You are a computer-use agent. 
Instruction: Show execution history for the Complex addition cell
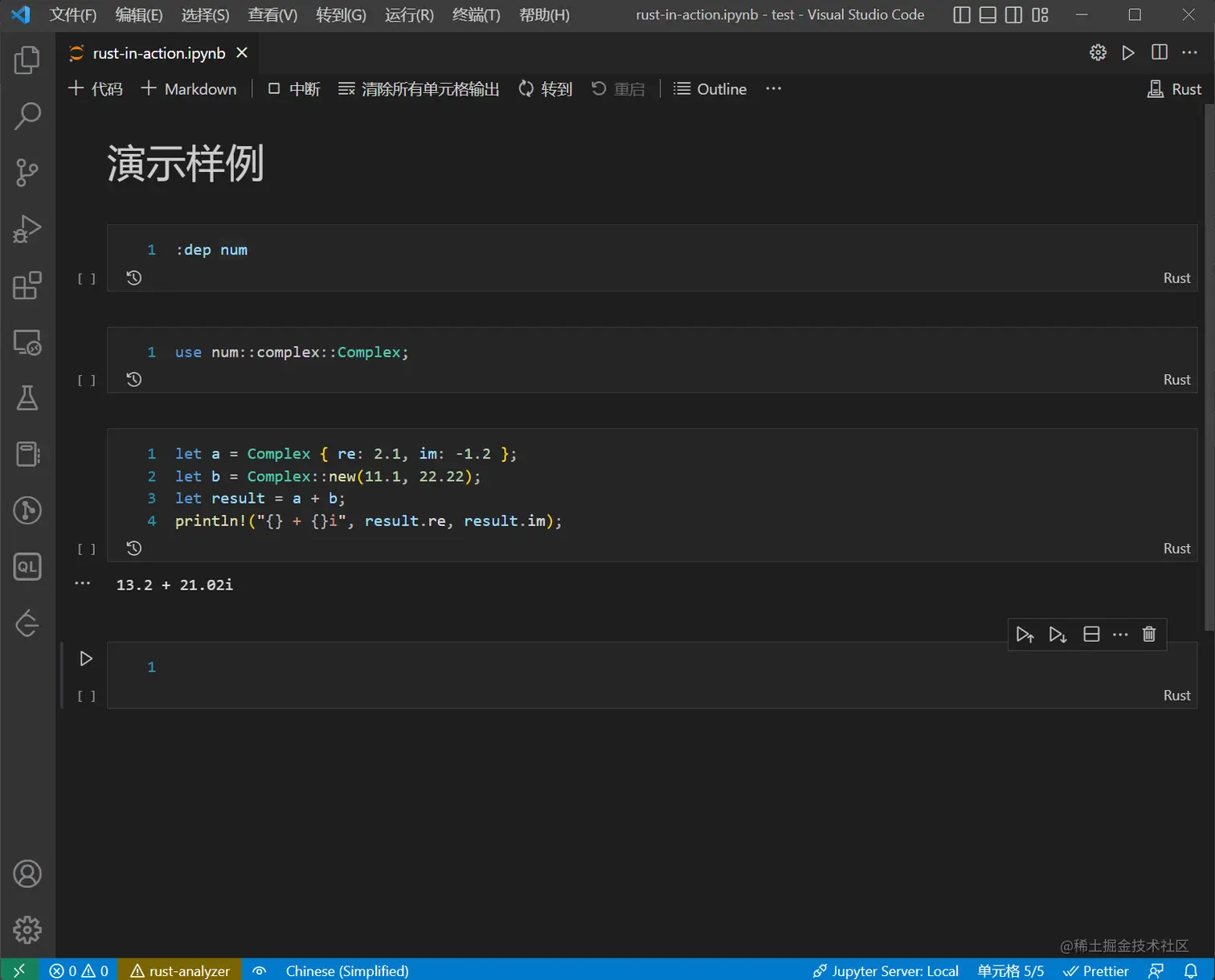tap(134, 548)
